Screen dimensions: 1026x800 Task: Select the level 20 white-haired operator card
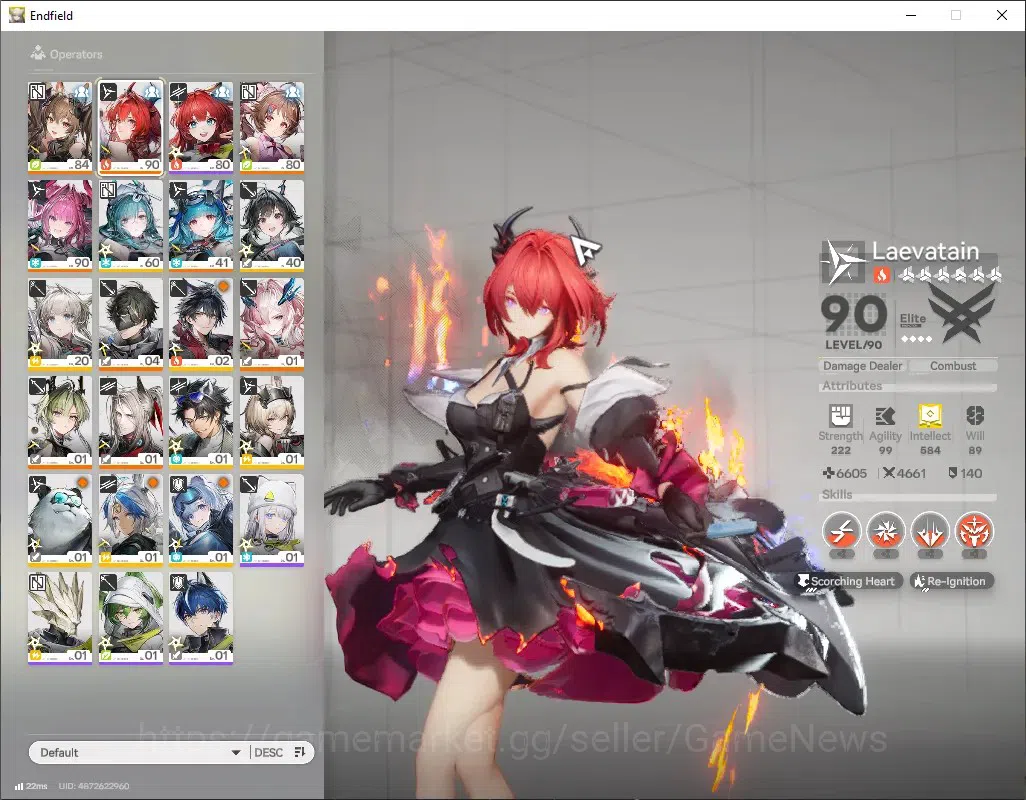(60, 324)
